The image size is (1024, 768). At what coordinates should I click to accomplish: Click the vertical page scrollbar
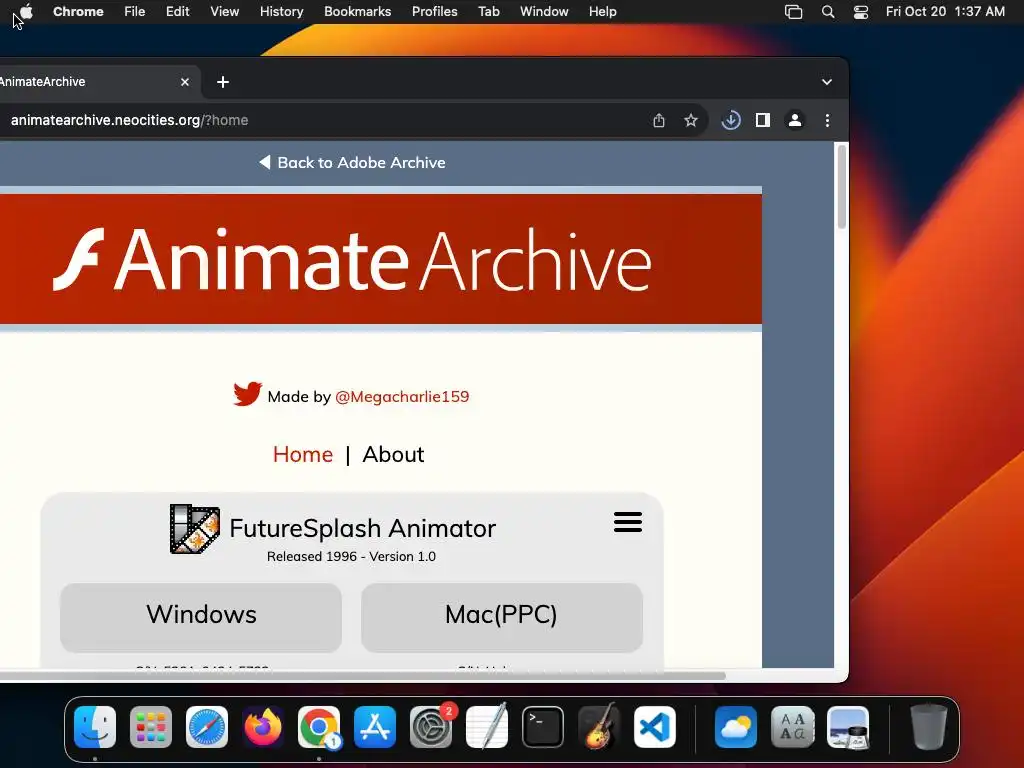pos(841,187)
